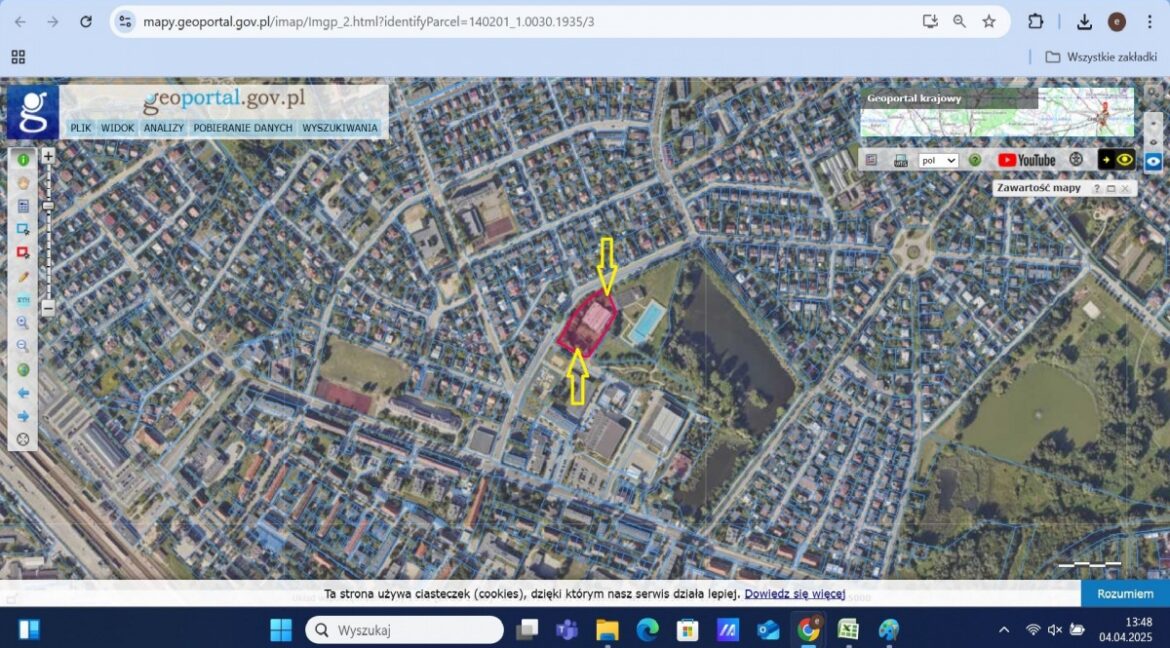Select the pencil drawing tool

pyautogui.click(x=23, y=276)
